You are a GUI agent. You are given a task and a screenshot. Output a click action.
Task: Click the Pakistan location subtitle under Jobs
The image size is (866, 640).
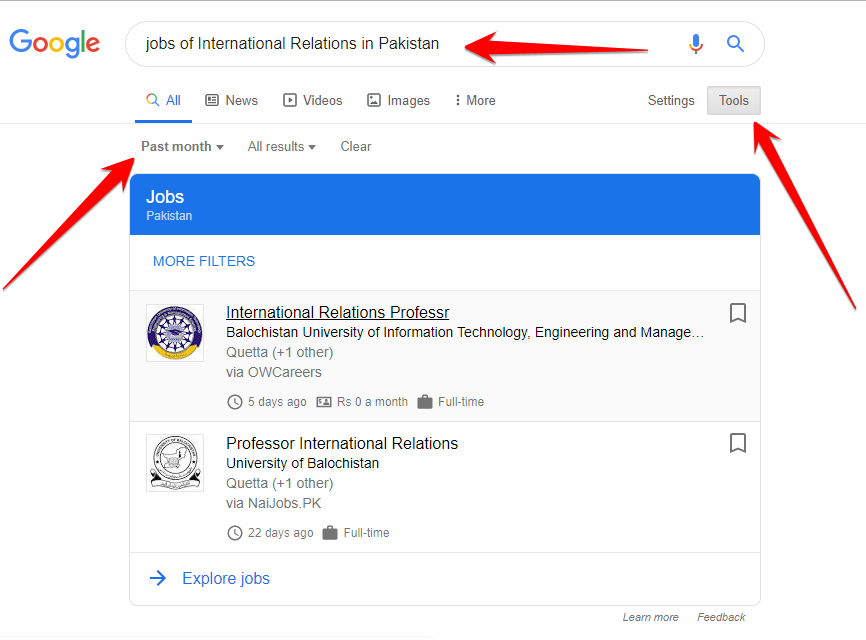(169, 216)
